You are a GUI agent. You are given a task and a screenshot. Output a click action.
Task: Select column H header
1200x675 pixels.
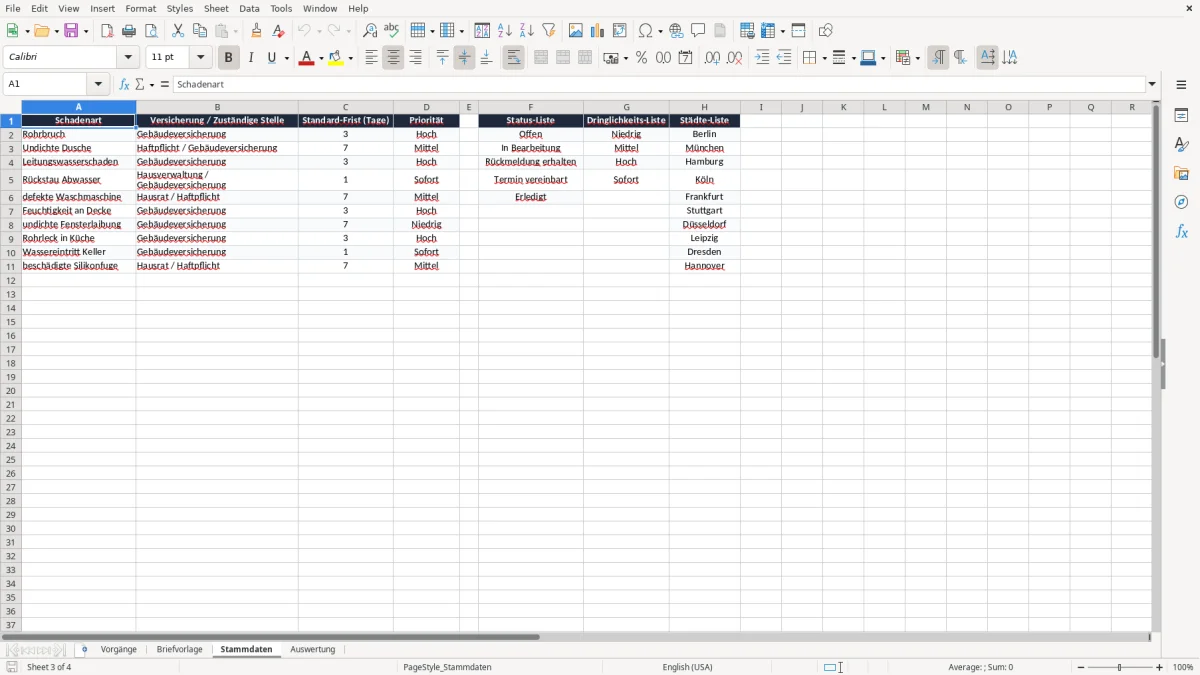pos(704,107)
